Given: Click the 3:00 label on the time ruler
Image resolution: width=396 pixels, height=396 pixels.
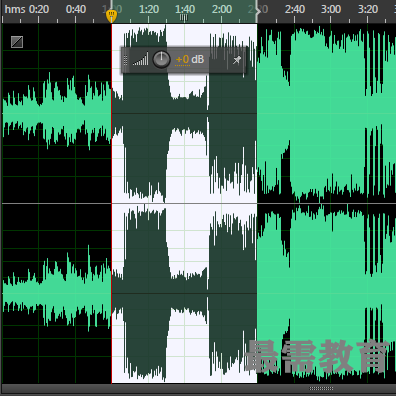Looking at the screenshot, I should [x=331, y=9].
